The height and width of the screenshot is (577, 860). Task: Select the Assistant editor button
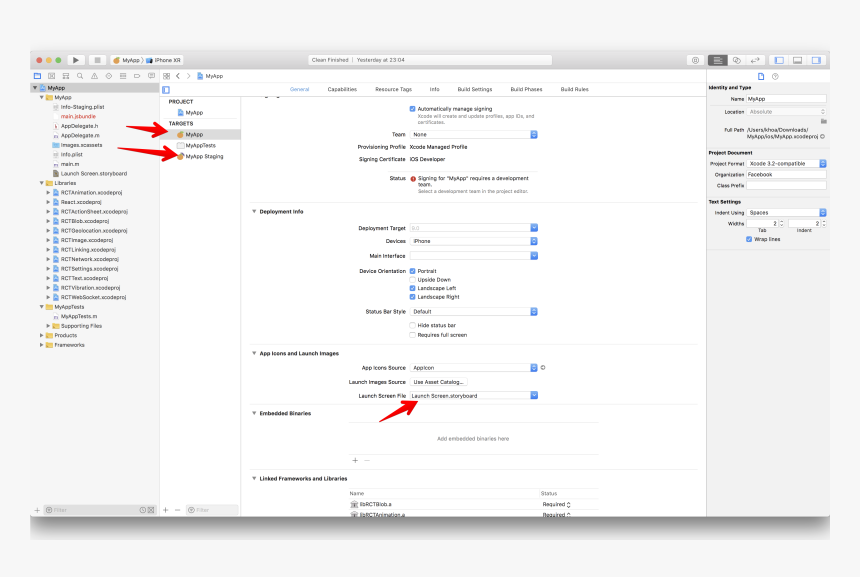737,60
